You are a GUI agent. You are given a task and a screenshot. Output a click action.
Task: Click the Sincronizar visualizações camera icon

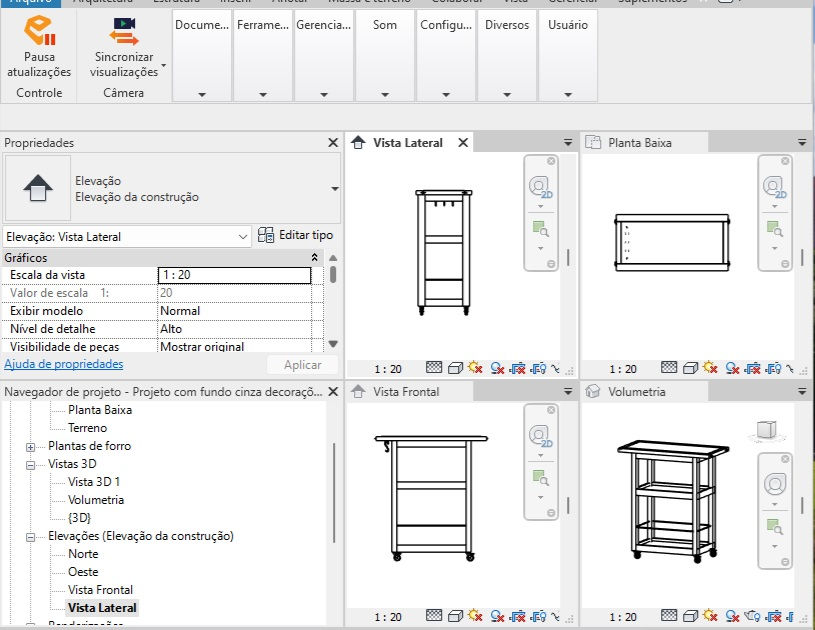pos(124,31)
